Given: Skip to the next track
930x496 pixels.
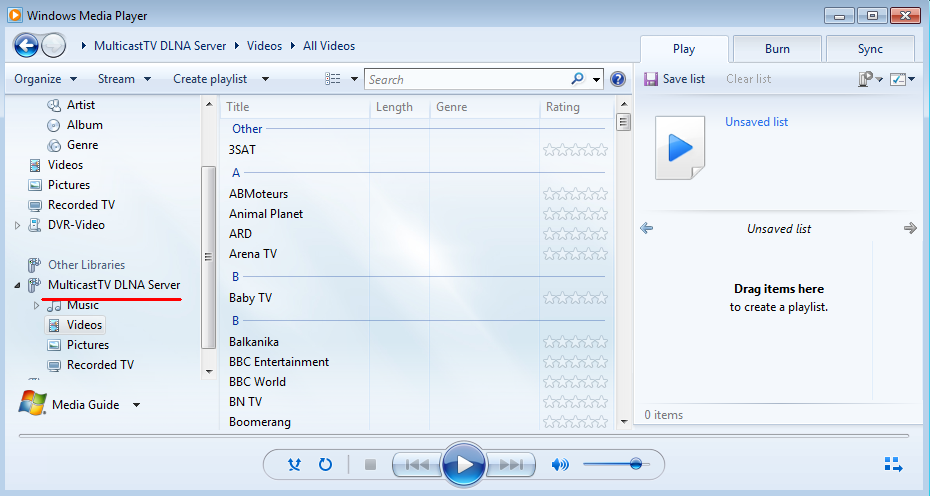Looking at the screenshot, I should tap(512, 465).
